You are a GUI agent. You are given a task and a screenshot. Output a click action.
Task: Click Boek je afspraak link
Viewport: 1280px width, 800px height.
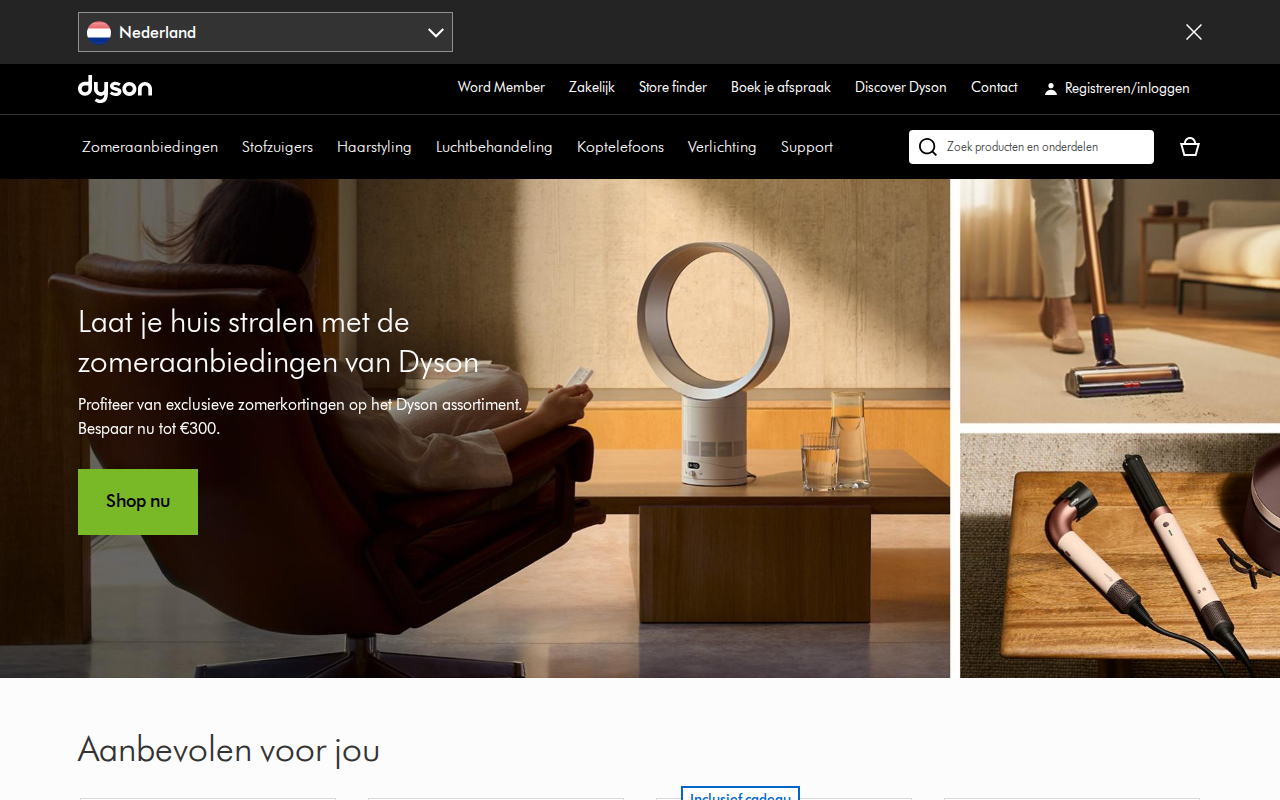point(781,88)
